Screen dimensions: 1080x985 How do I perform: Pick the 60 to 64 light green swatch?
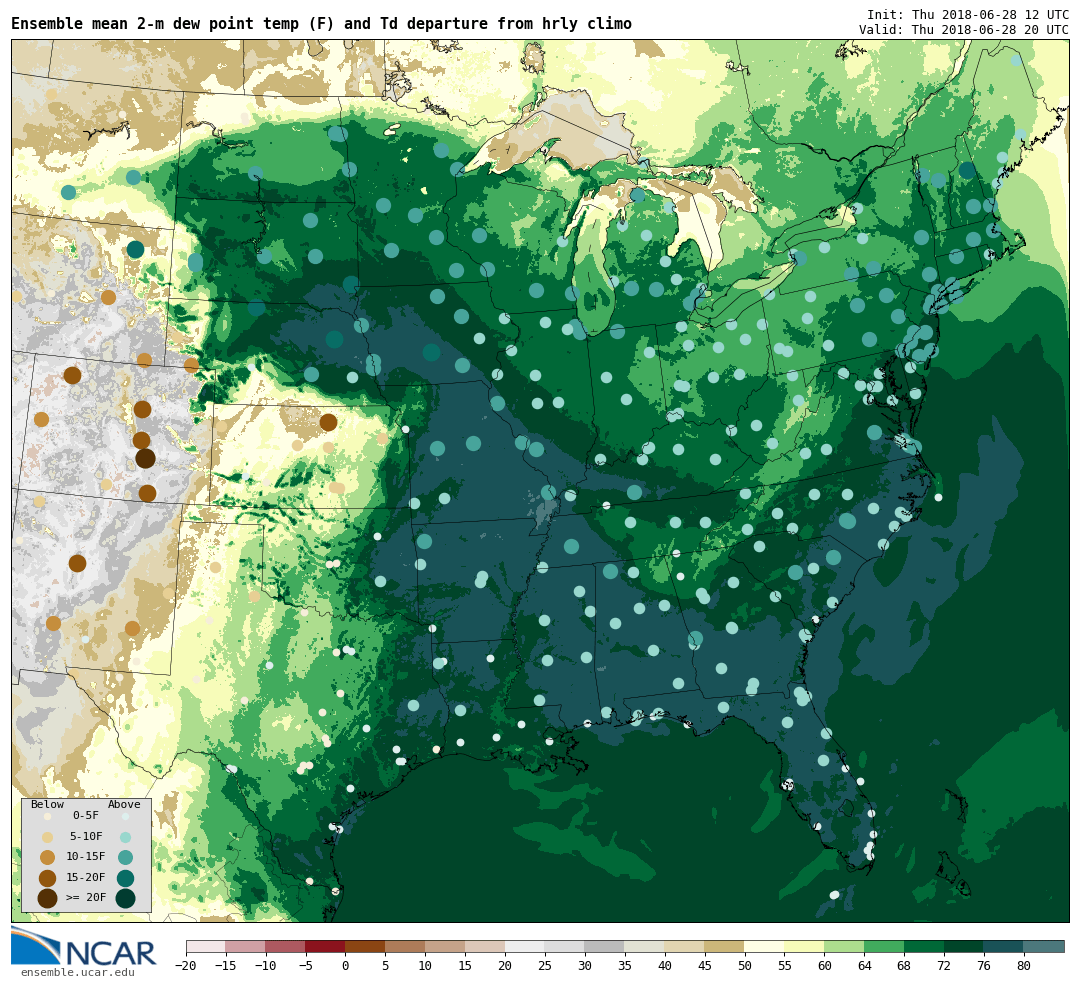coord(844,946)
